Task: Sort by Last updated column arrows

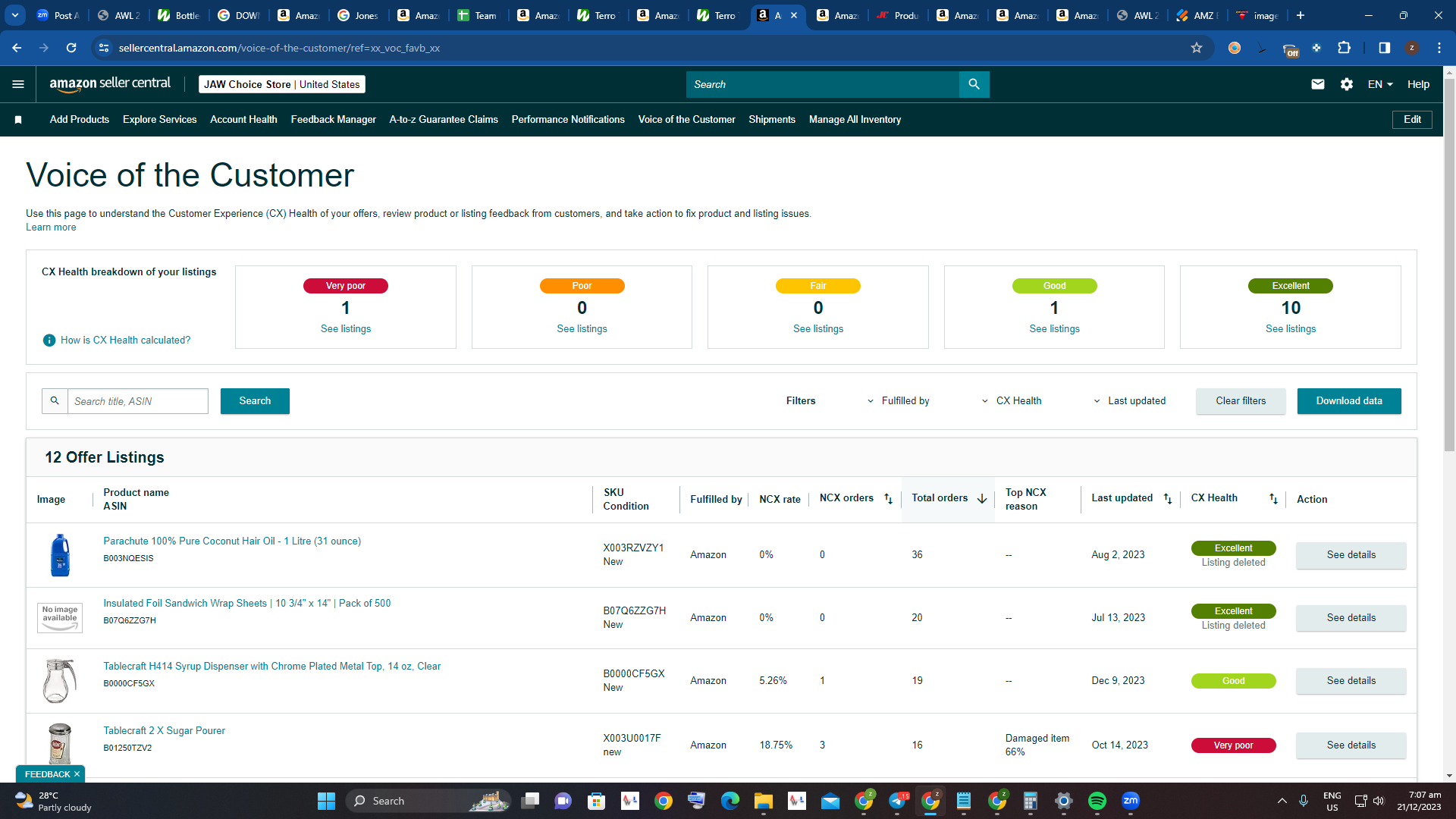Action: pos(1168,499)
